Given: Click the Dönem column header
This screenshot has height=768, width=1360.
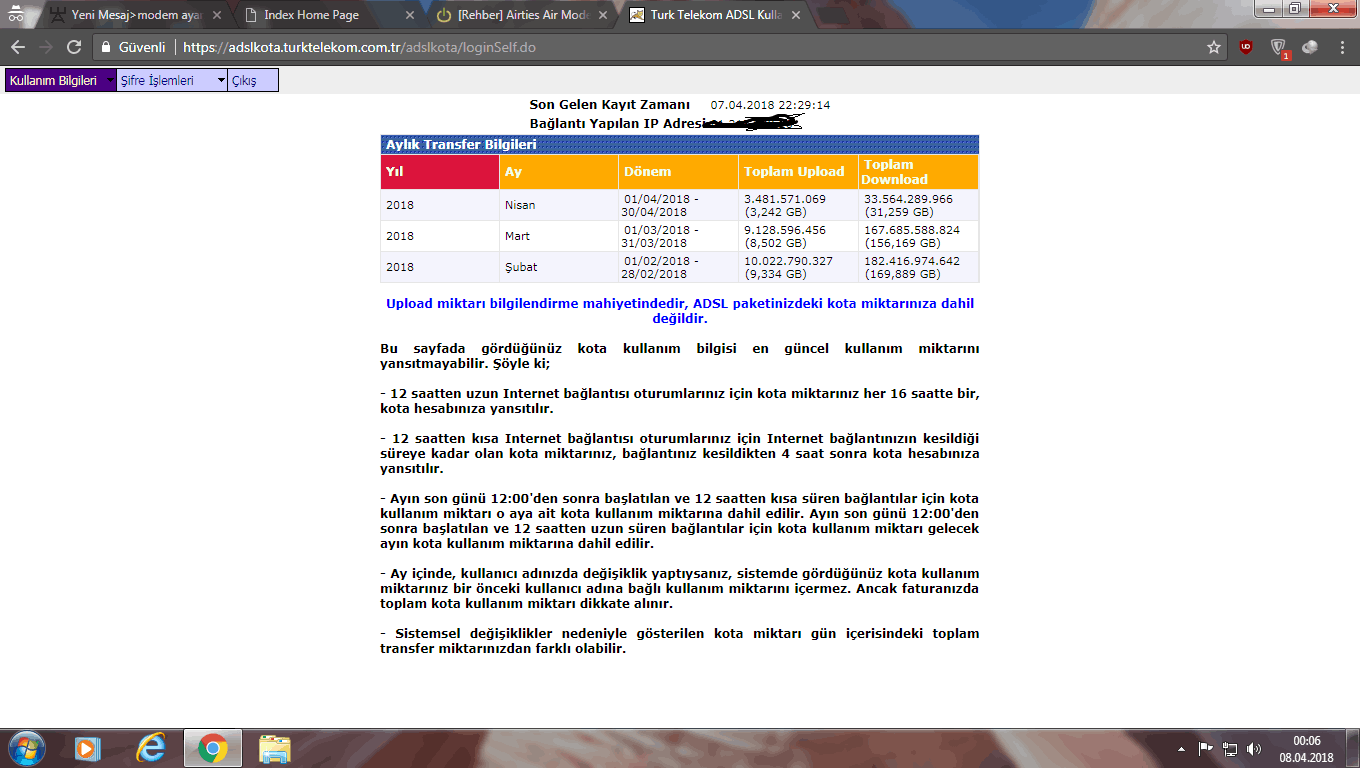Looking at the screenshot, I should pyautogui.click(x=679, y=172).
